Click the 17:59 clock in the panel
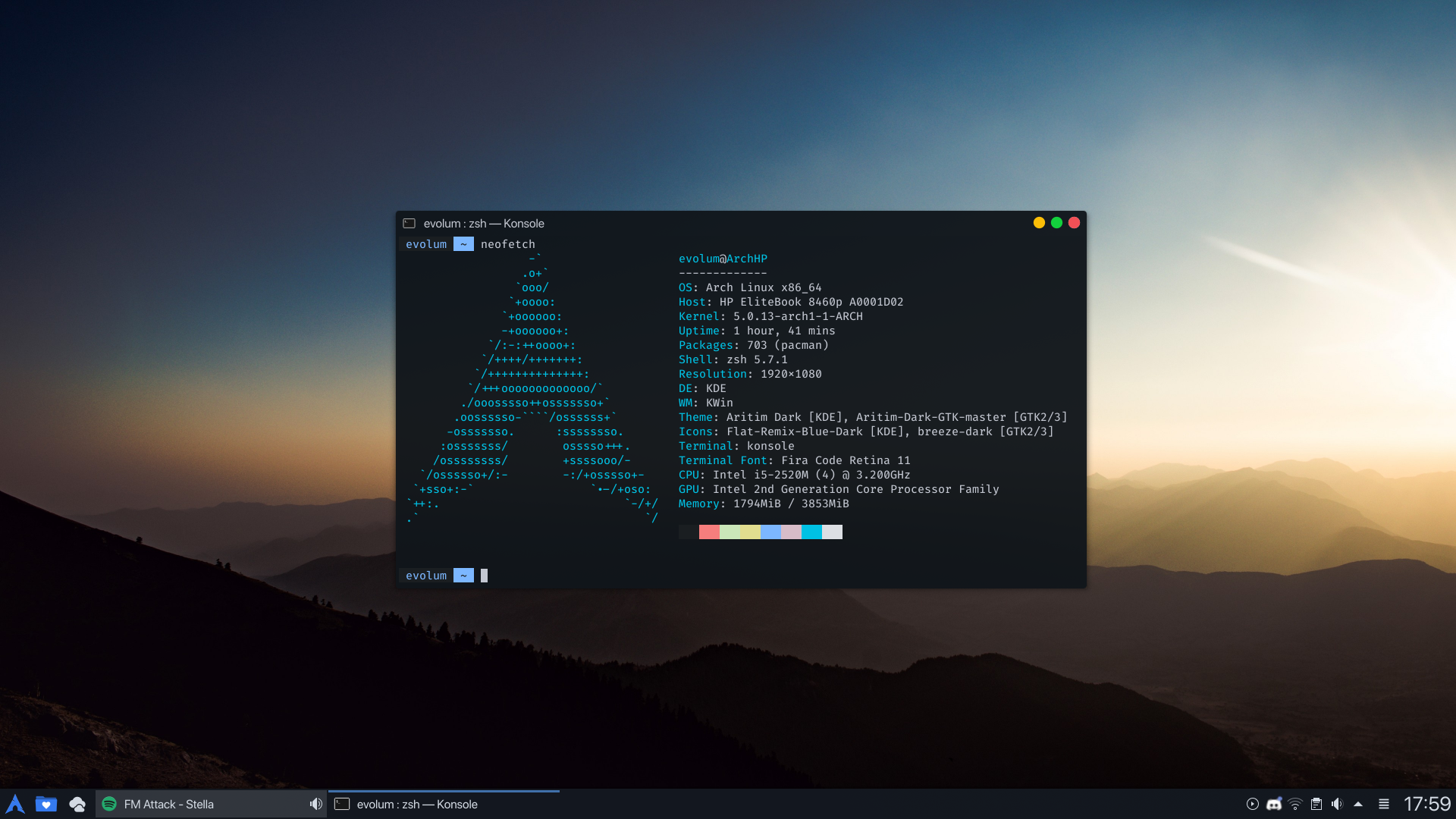1456x819 pixels. click(1427, 804)
